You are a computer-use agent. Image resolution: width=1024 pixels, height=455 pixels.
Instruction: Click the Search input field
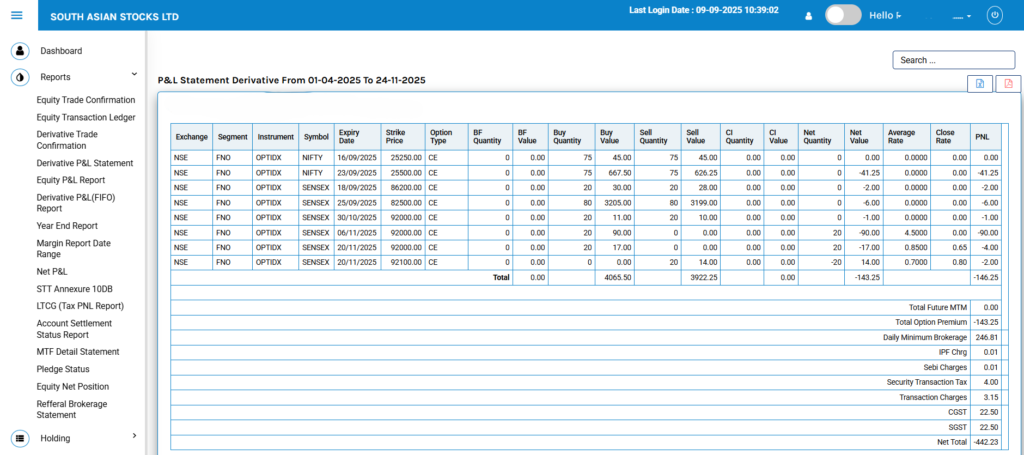pos(953,60)
